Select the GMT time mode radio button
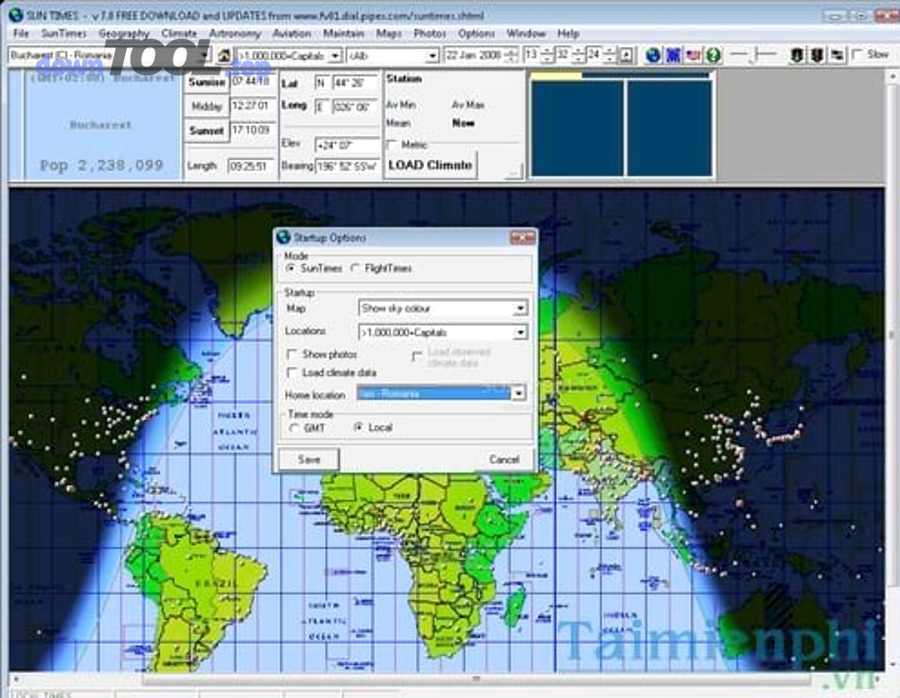The height and width of the screenshot is (698, 900). click(x=294, y=428)
